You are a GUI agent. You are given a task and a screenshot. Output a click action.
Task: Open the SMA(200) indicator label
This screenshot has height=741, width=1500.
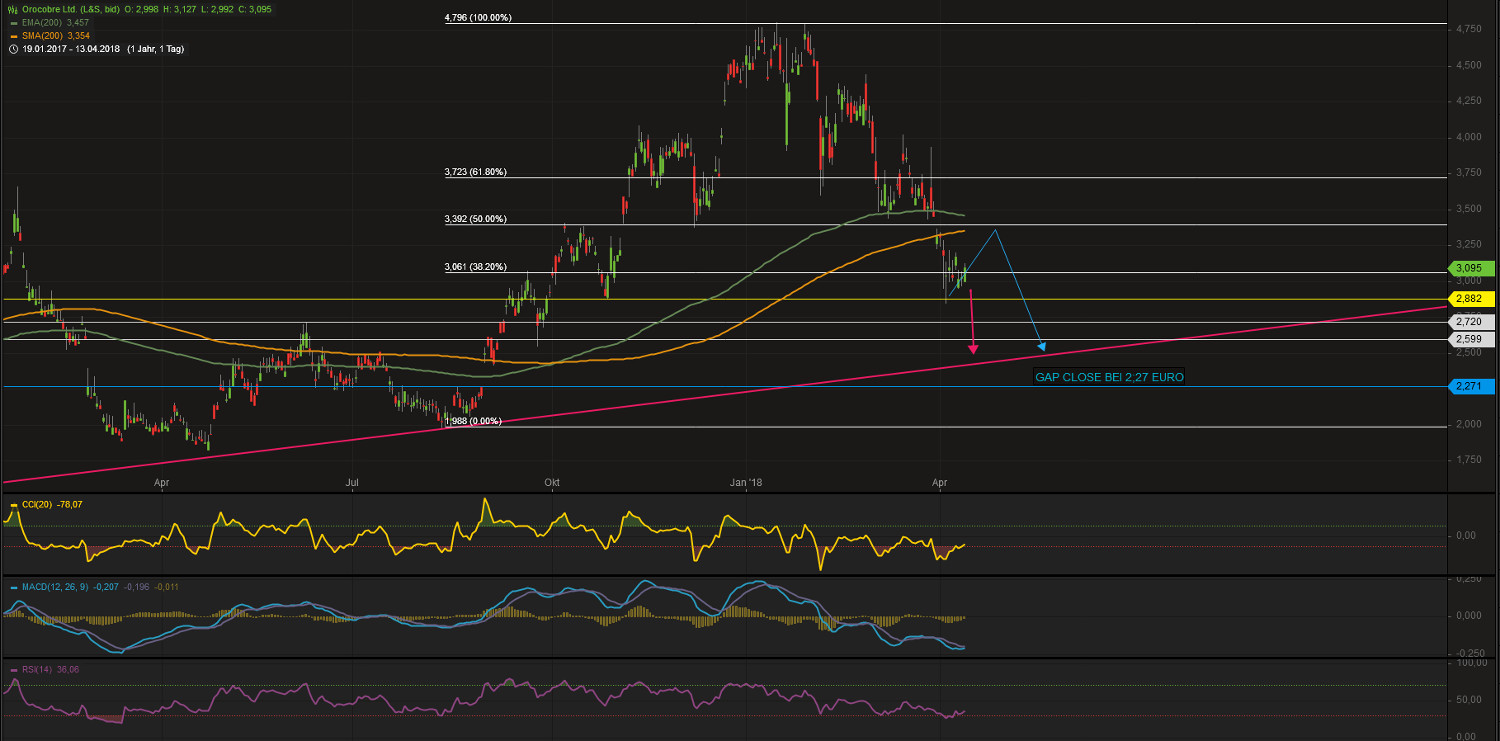(x=42, y=35)
